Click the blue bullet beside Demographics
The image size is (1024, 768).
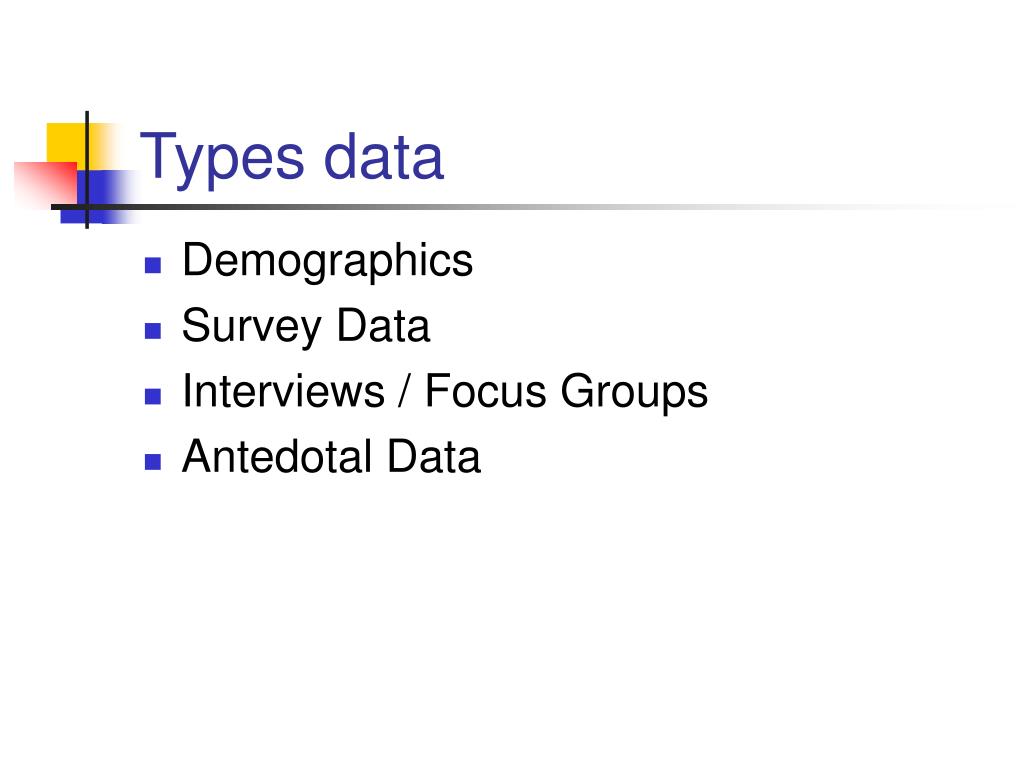pyautogui.click(x=153, y=265)
